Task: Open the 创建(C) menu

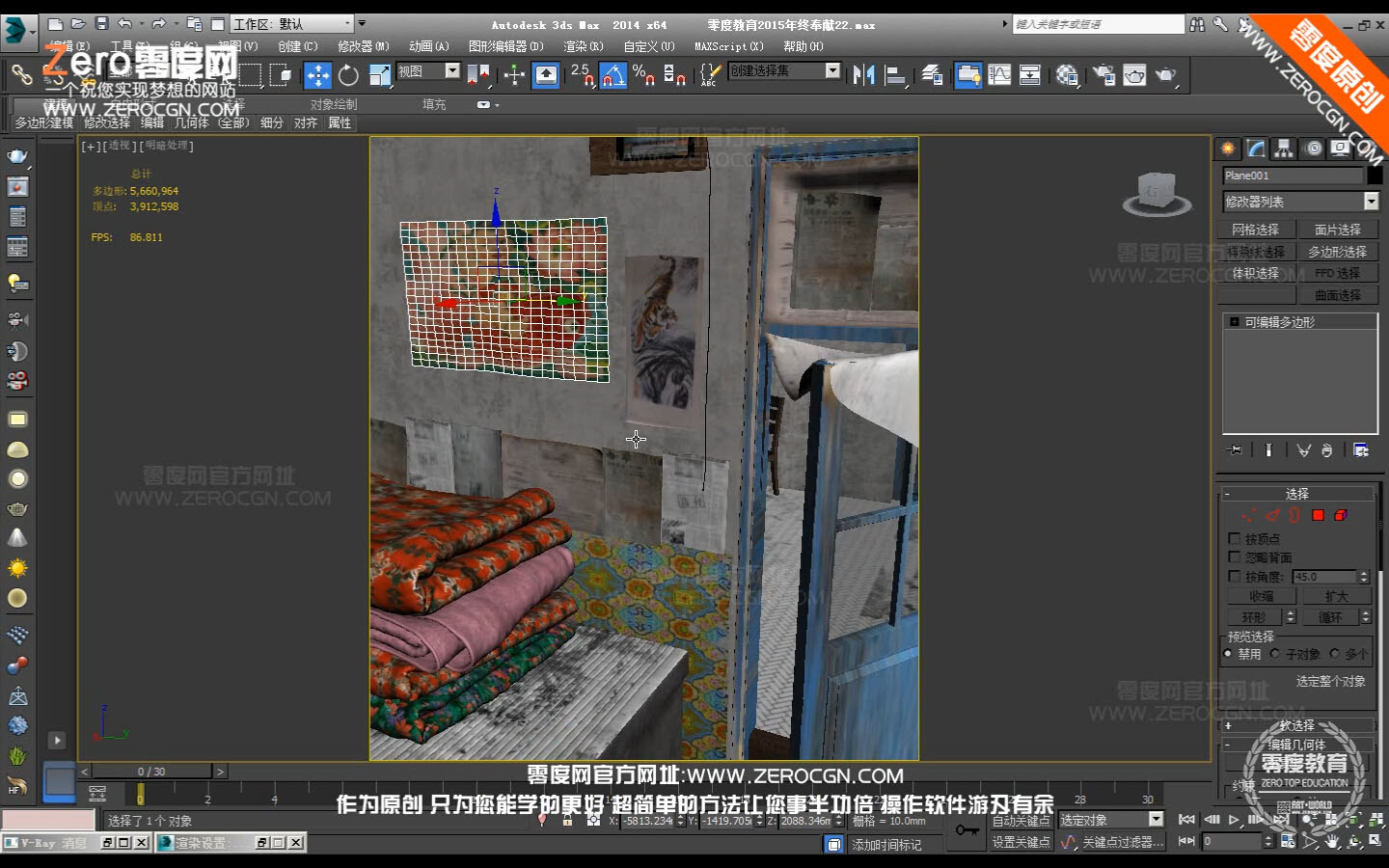Action: coord(298,46)
